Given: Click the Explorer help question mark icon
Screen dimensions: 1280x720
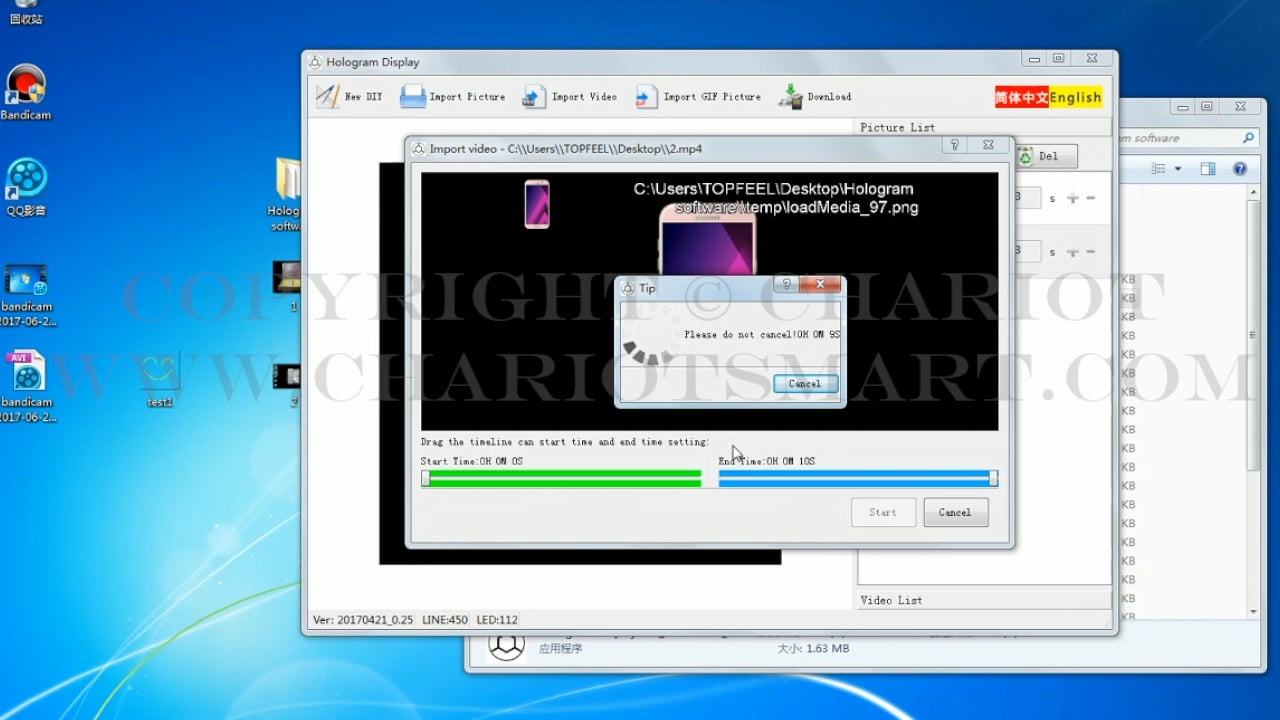Looking at the screenshot, I should point(1240,169).
